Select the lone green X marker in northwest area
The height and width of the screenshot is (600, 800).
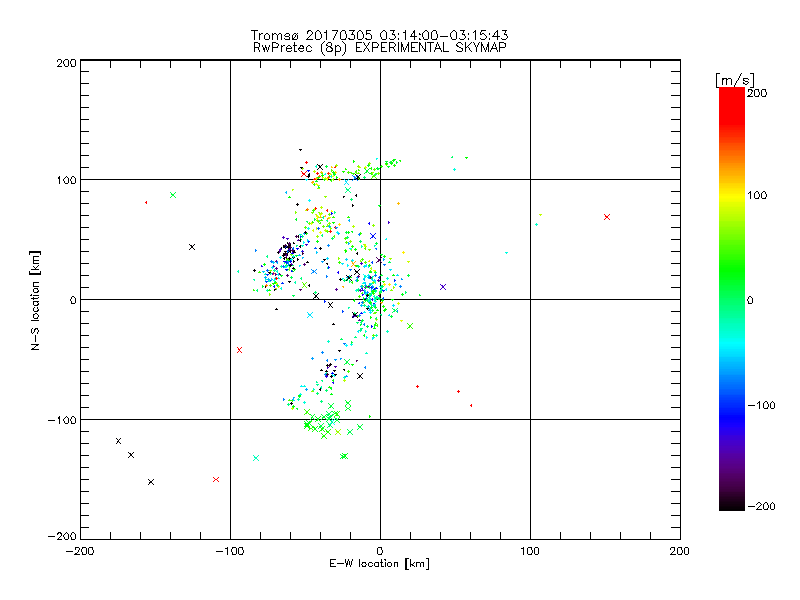[x=173, y=195]
